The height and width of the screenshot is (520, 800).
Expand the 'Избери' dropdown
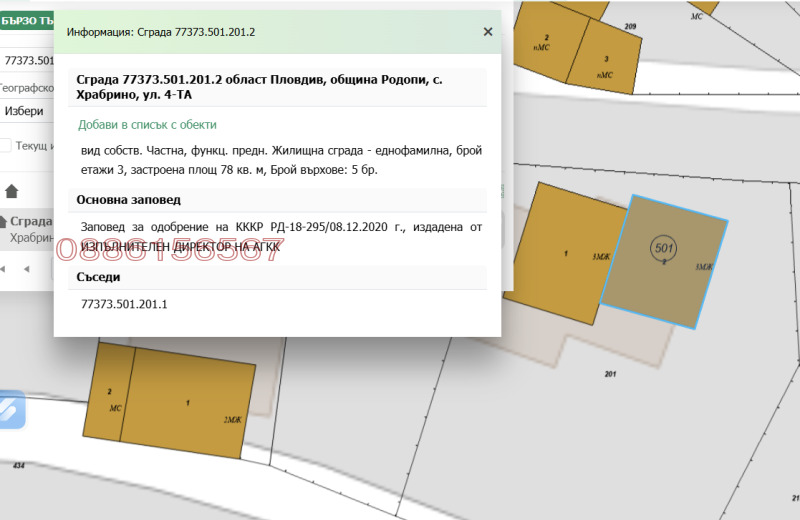coord(26,111)
